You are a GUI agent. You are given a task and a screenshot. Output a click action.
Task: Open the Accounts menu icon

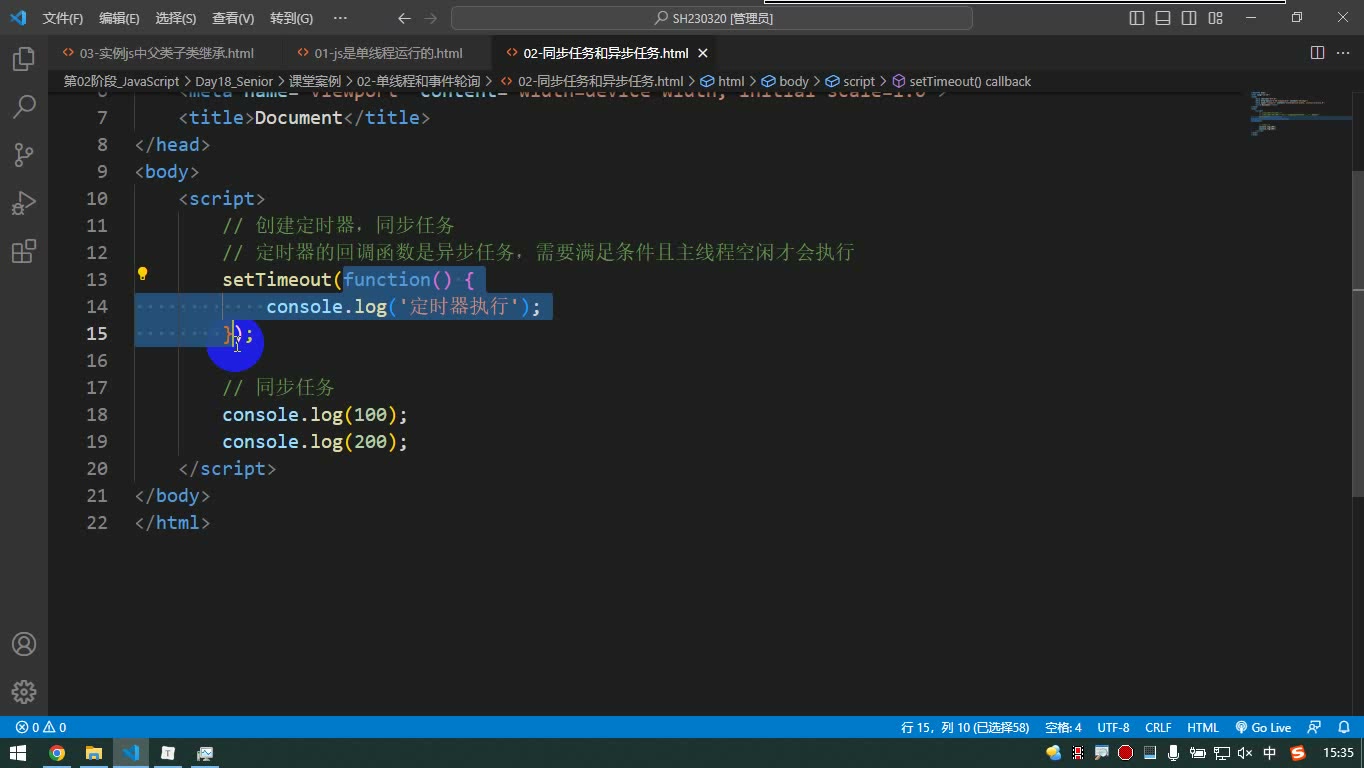point(24,644)
